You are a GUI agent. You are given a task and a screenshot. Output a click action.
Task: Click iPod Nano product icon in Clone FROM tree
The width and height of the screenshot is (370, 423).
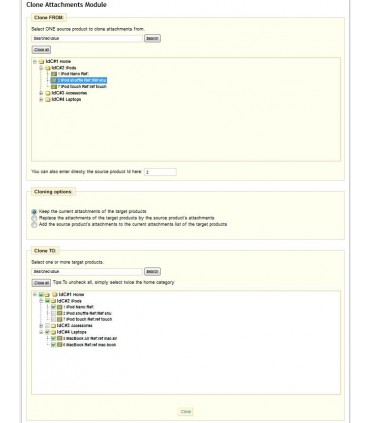pyautogui.click(x=54, y=74)
